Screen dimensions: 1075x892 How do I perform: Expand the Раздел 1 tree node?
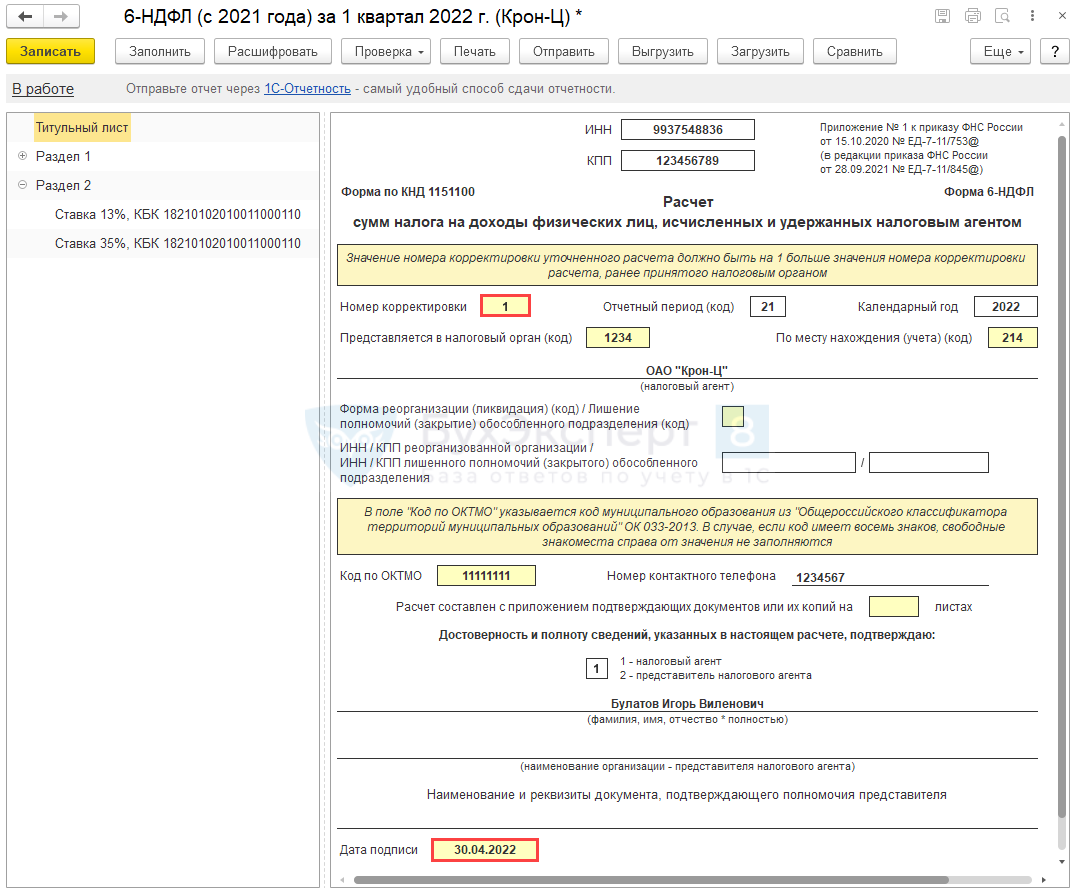[x=23, y=156]
